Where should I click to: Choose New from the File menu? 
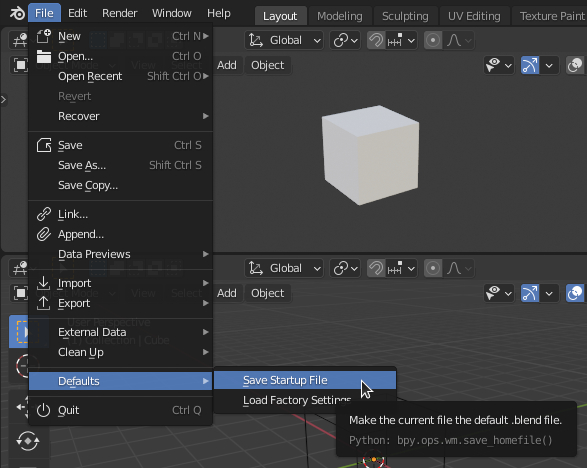click(x=121, y=36)
